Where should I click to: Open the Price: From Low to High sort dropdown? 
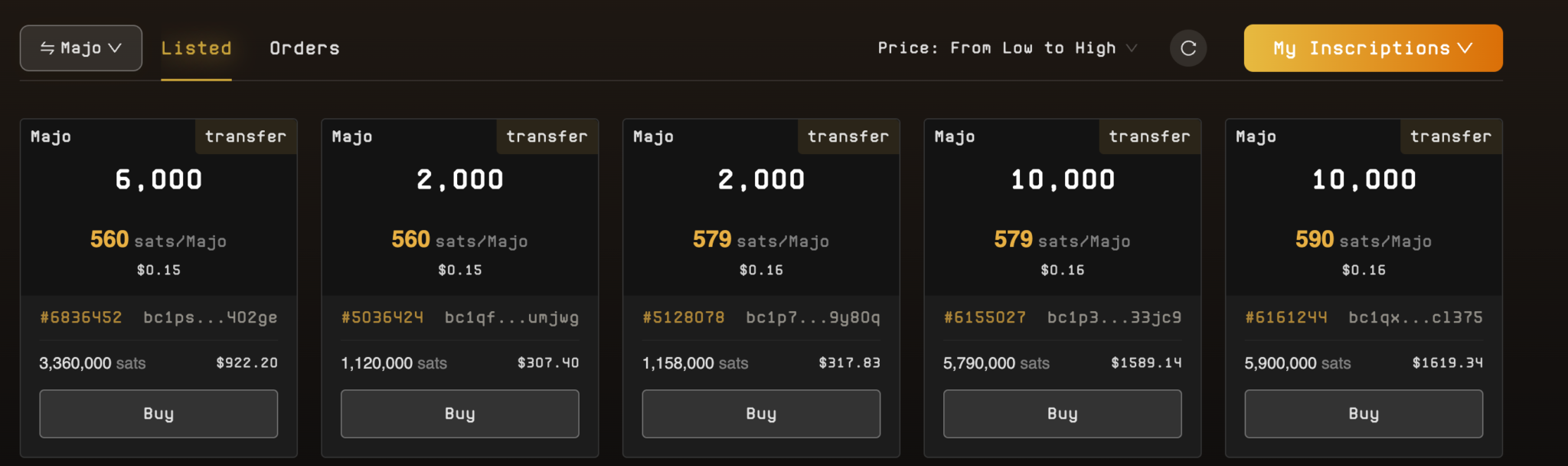[x=1007, y=48]
